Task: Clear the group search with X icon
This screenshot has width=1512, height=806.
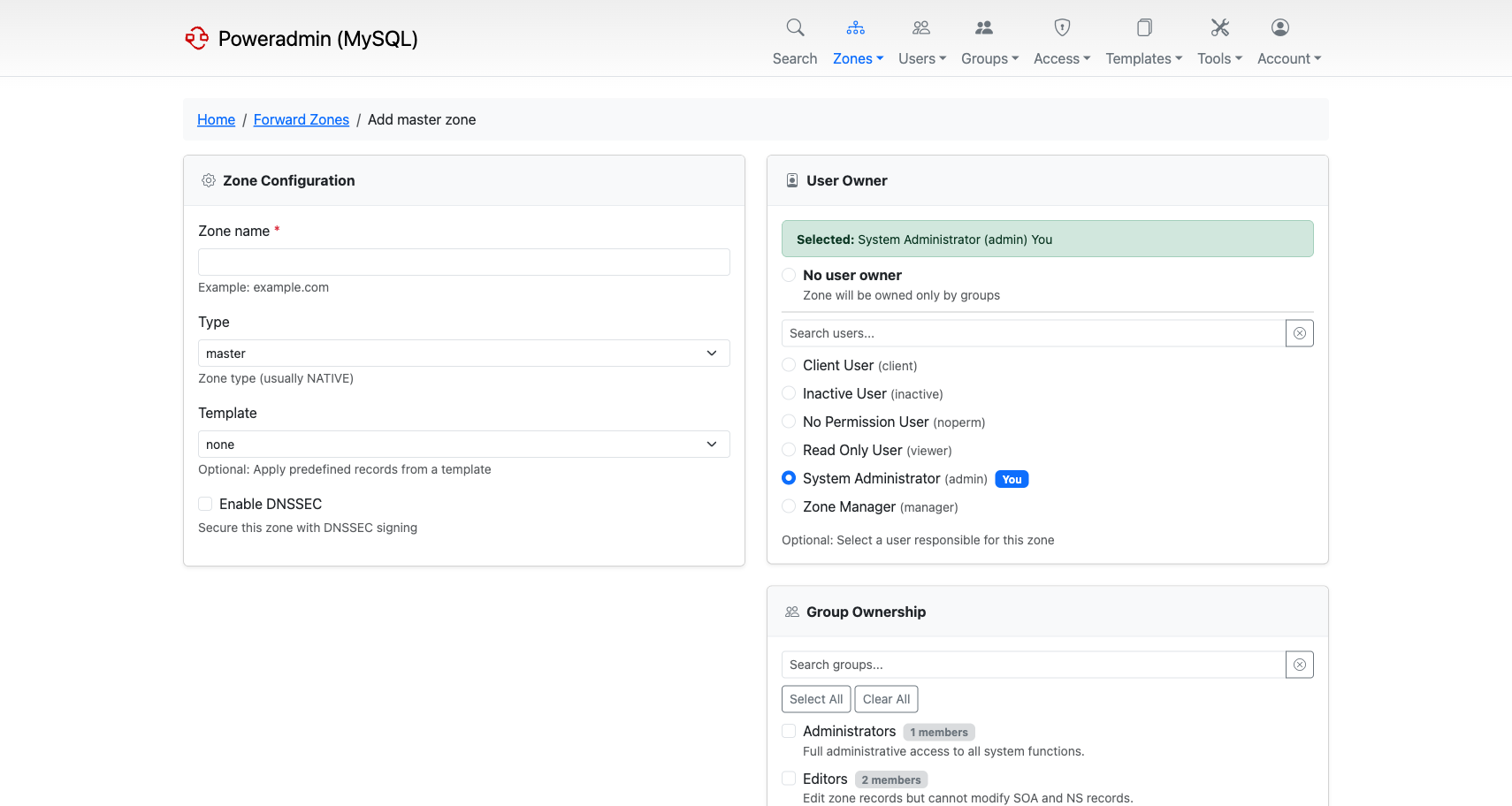Action: tap(1299, 665)
